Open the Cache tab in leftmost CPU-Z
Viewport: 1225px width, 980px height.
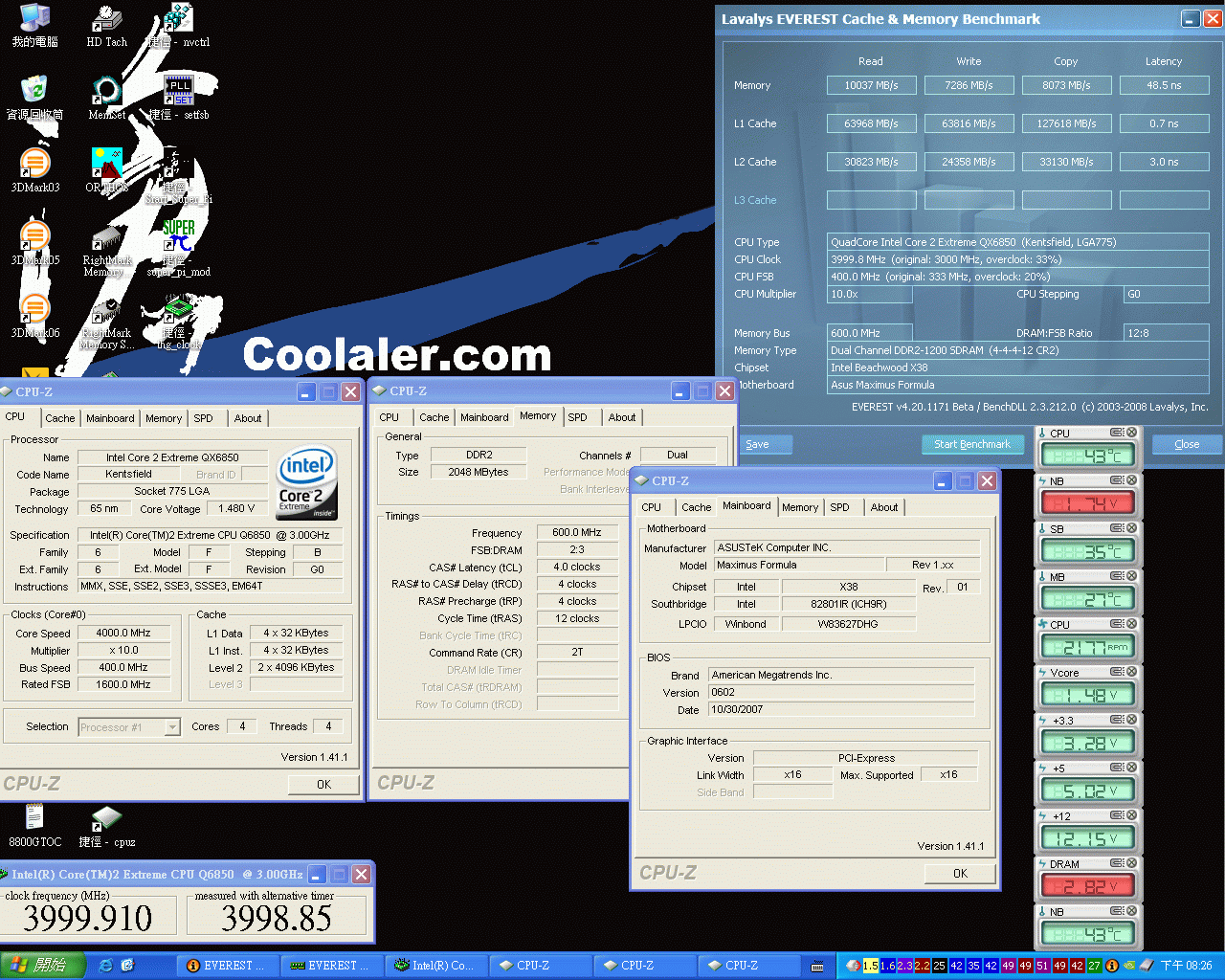click(x=60, y=417)
